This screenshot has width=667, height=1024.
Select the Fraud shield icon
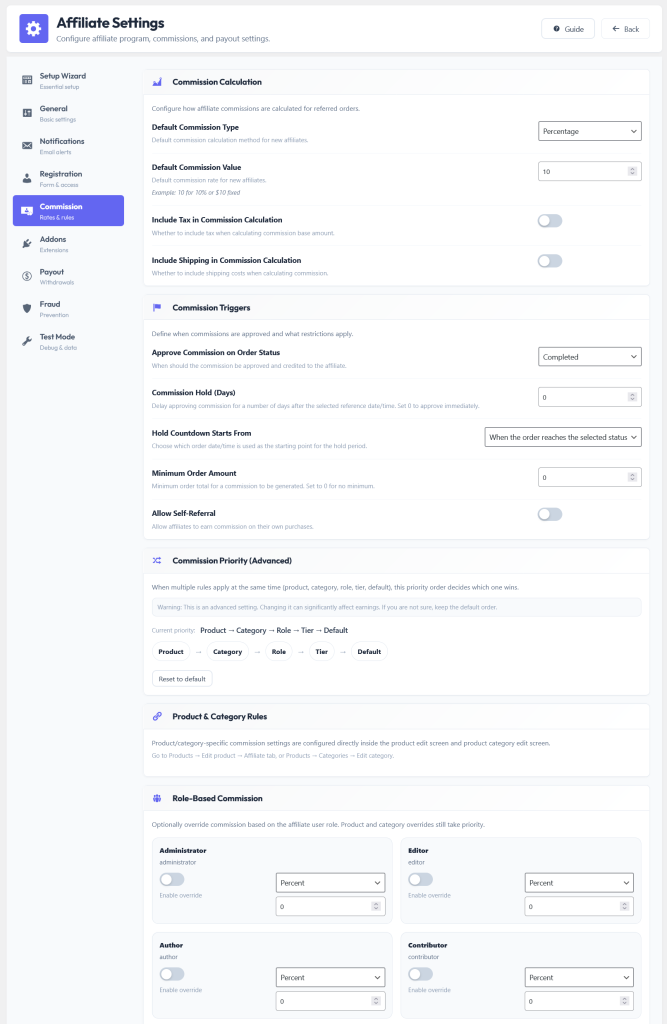[x=27, y=308]
